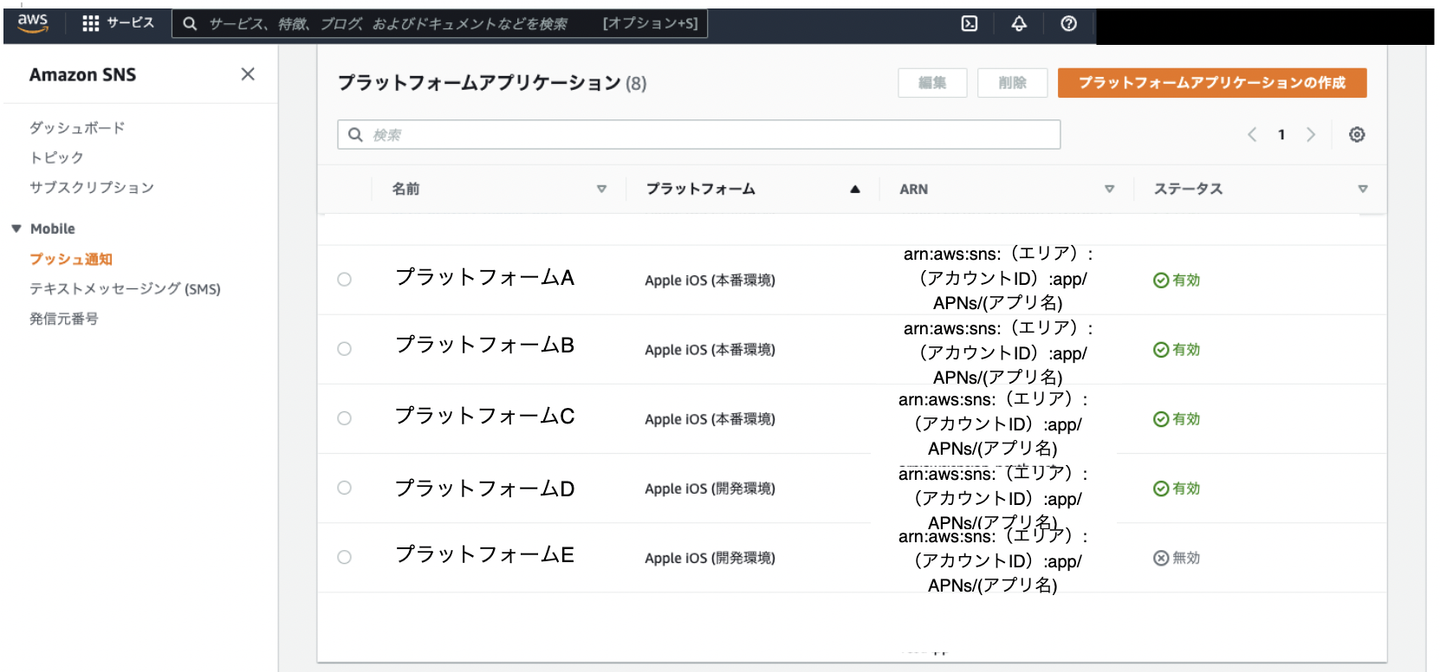Screen dimensions: 1440x672
Task: Open トピック in the sidebar
Action: tap(57, 158)
